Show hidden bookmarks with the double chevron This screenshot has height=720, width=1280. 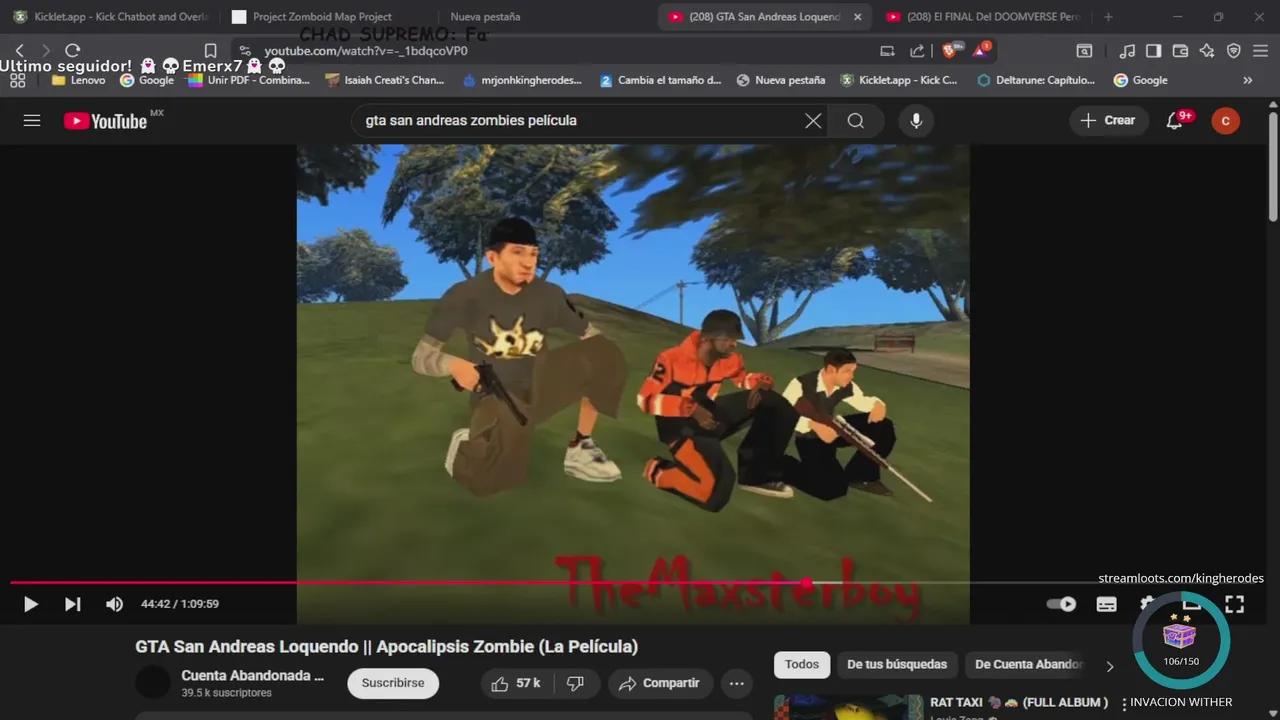click(1247, 80)
